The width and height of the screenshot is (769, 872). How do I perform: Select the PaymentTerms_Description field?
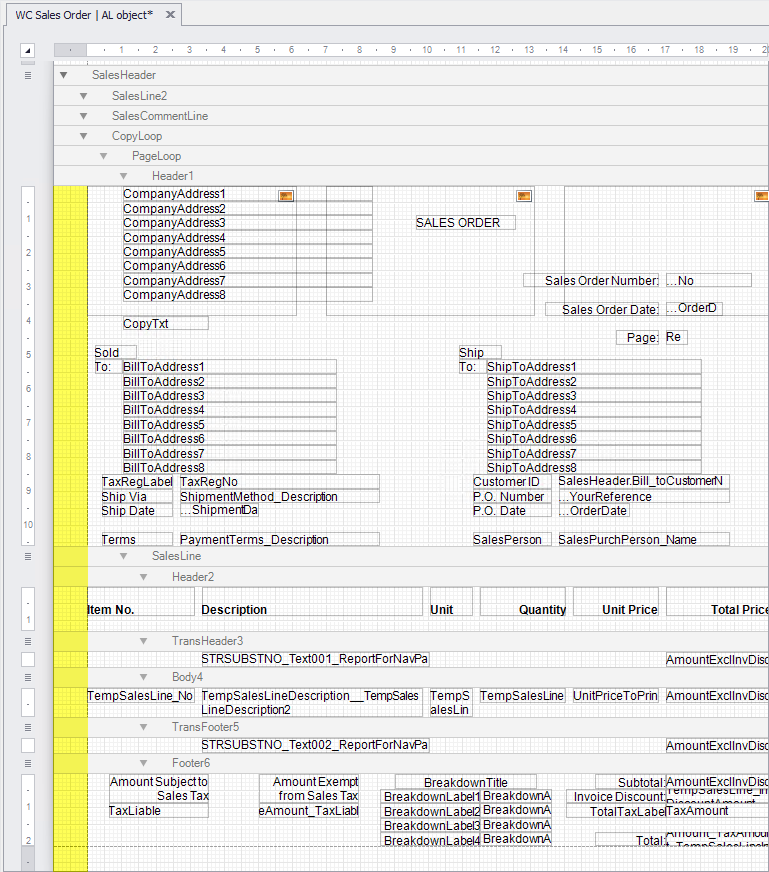click(x=280, y=539)
